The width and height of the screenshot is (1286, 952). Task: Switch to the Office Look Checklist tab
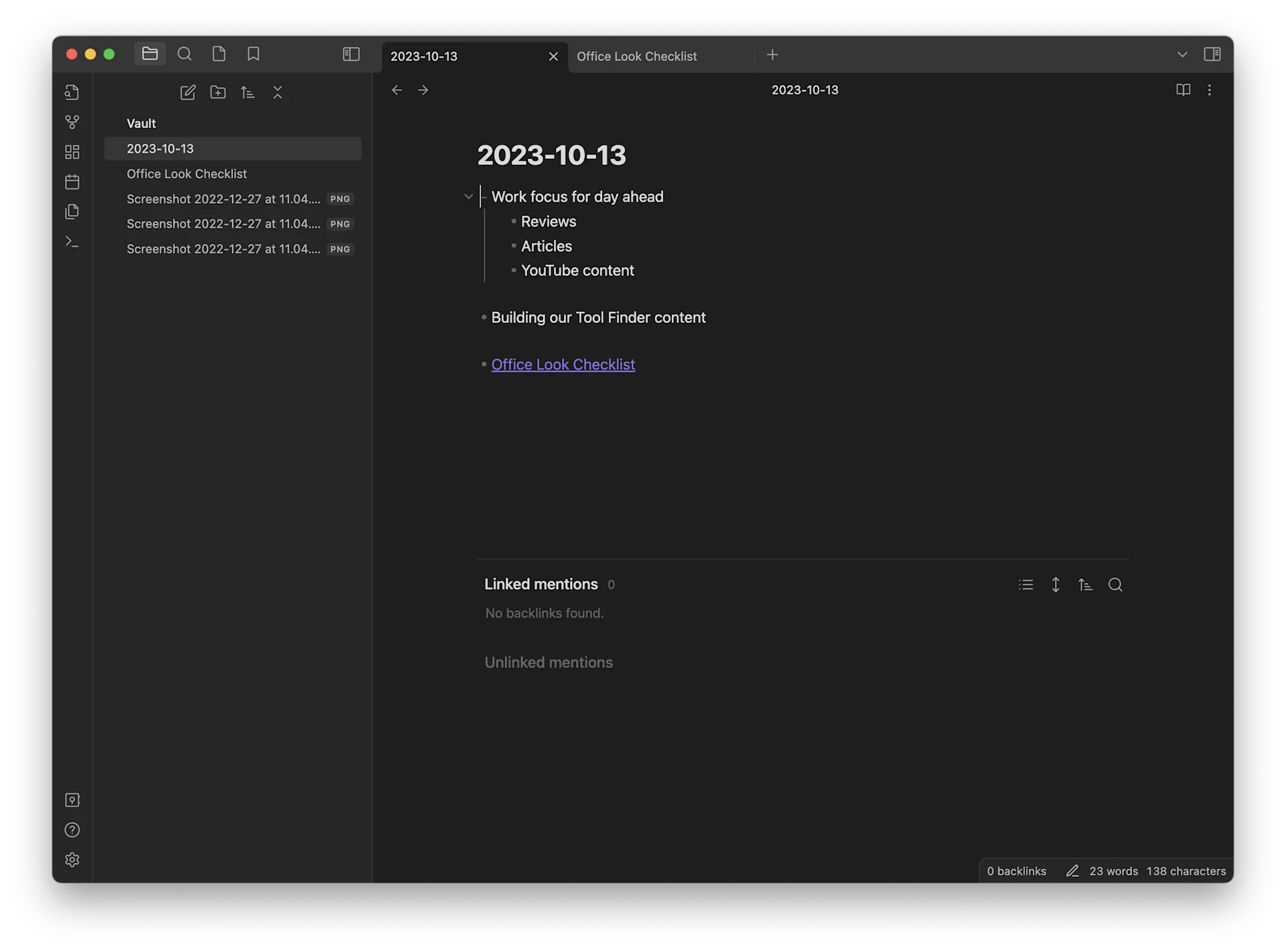click(638, 56)
